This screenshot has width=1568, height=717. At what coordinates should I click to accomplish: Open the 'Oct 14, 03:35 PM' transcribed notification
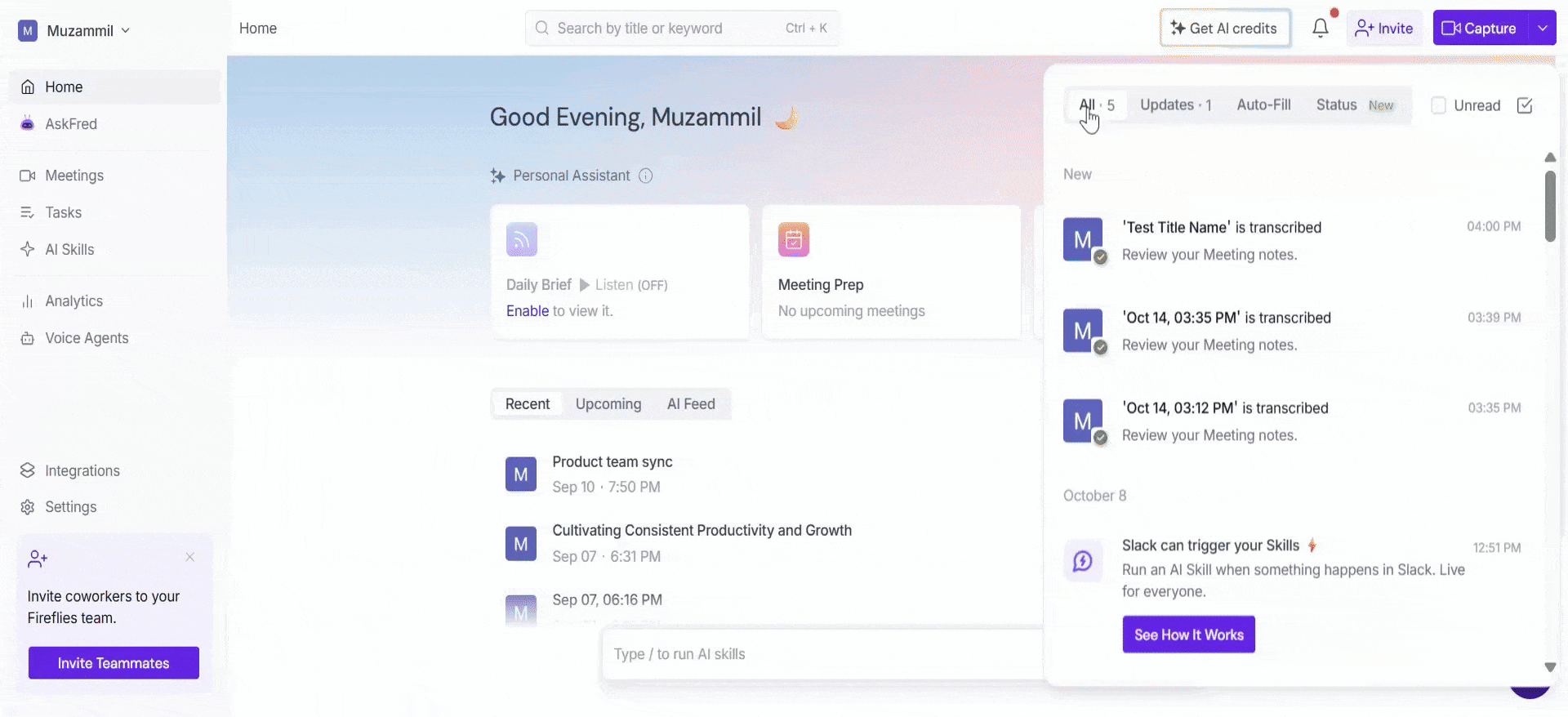coord(1292,332)
